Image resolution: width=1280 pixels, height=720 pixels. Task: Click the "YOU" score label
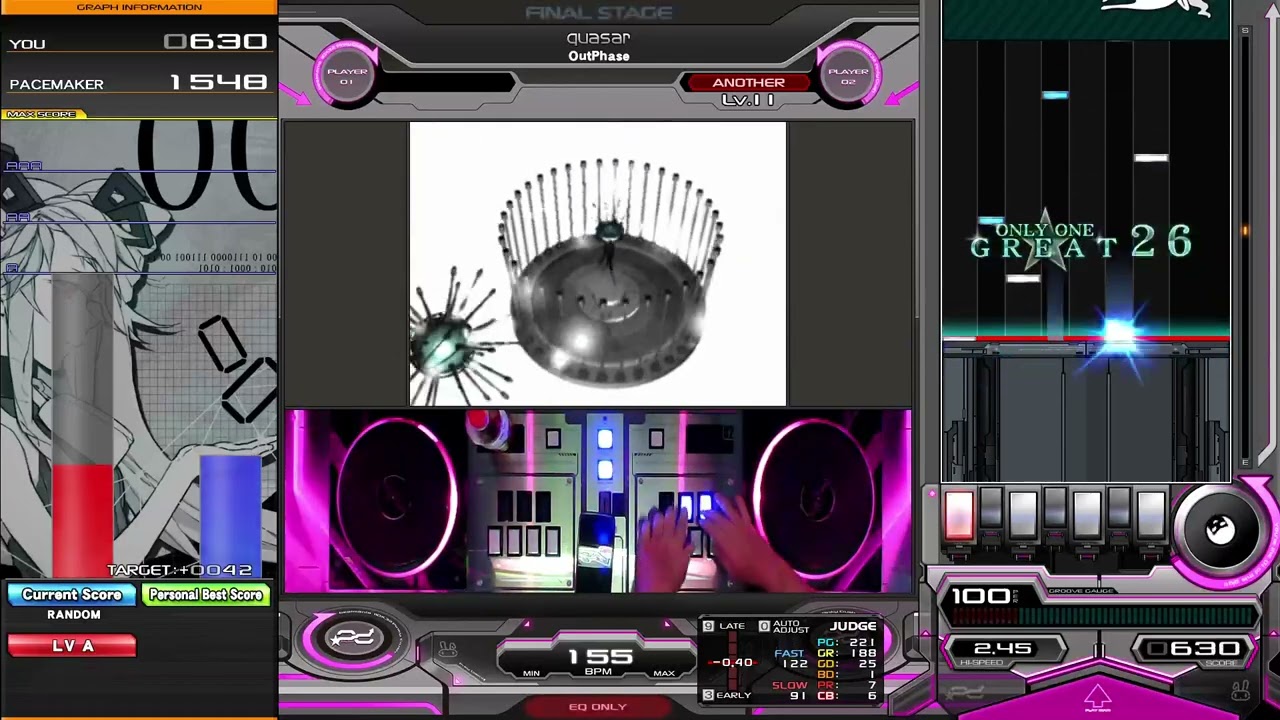[x=27, y=44]
